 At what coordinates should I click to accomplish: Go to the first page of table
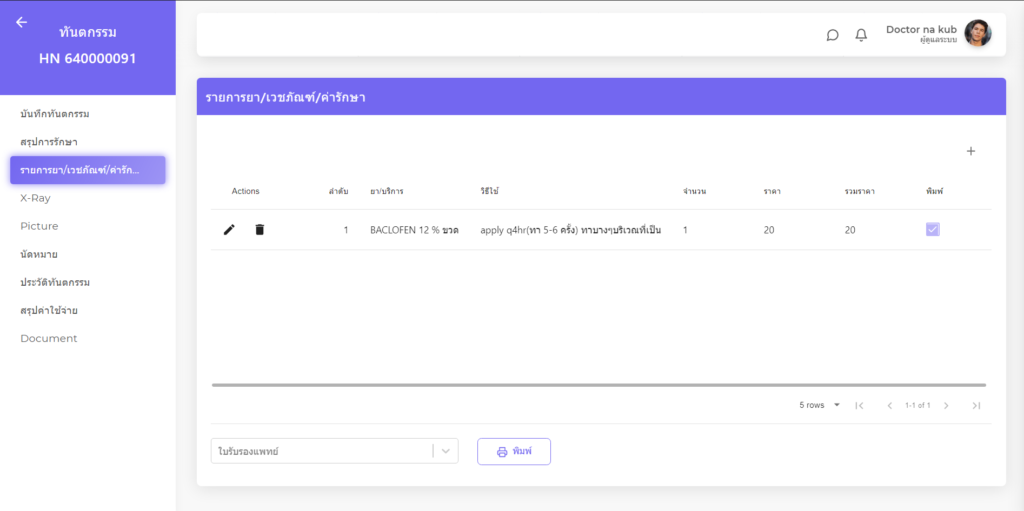[x=858, y=405]
